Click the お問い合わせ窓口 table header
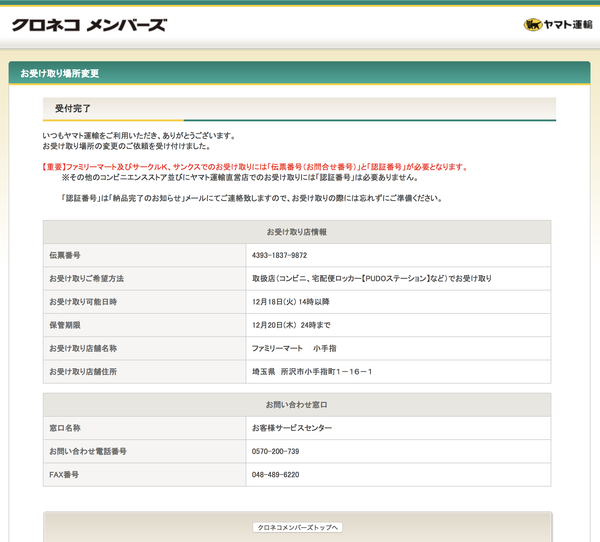Screen dimensions: 600x542 coord(297,405)
